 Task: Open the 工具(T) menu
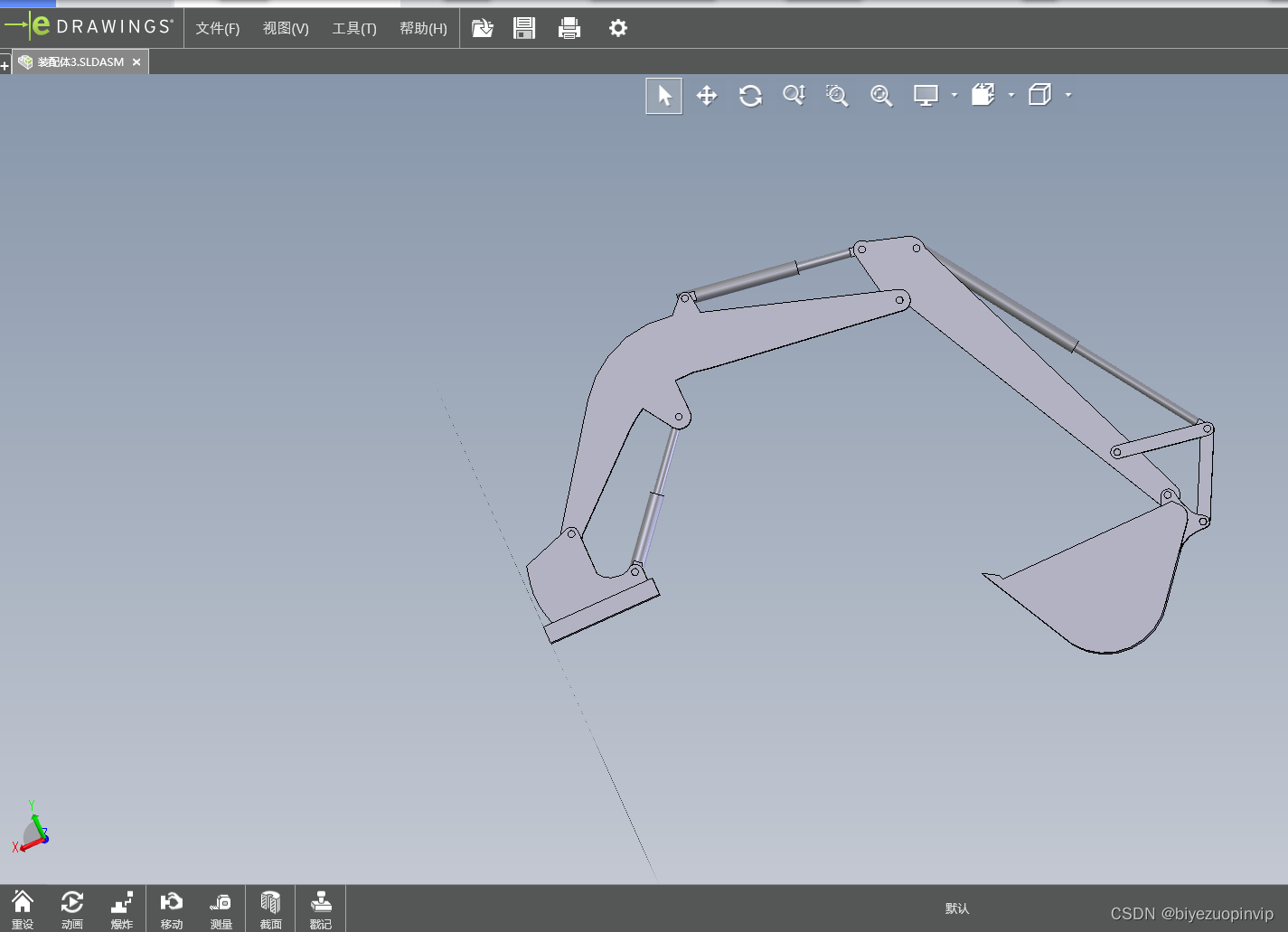coord(354,28)
